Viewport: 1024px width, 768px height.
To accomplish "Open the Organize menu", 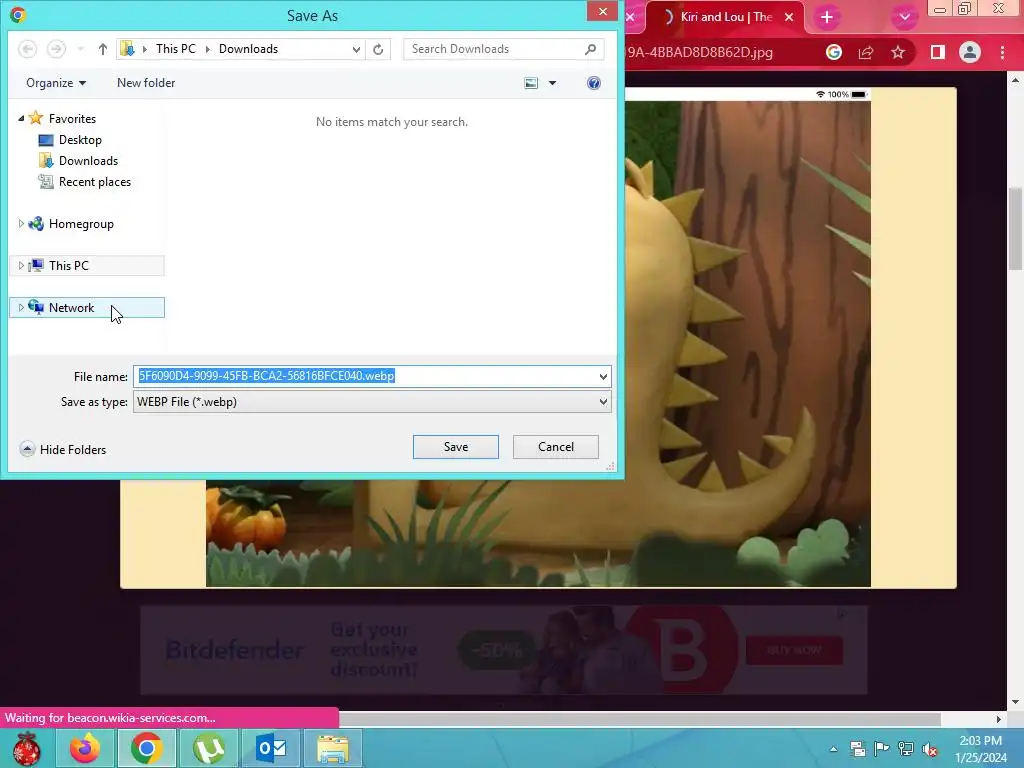I will click(x=56, y=83).
